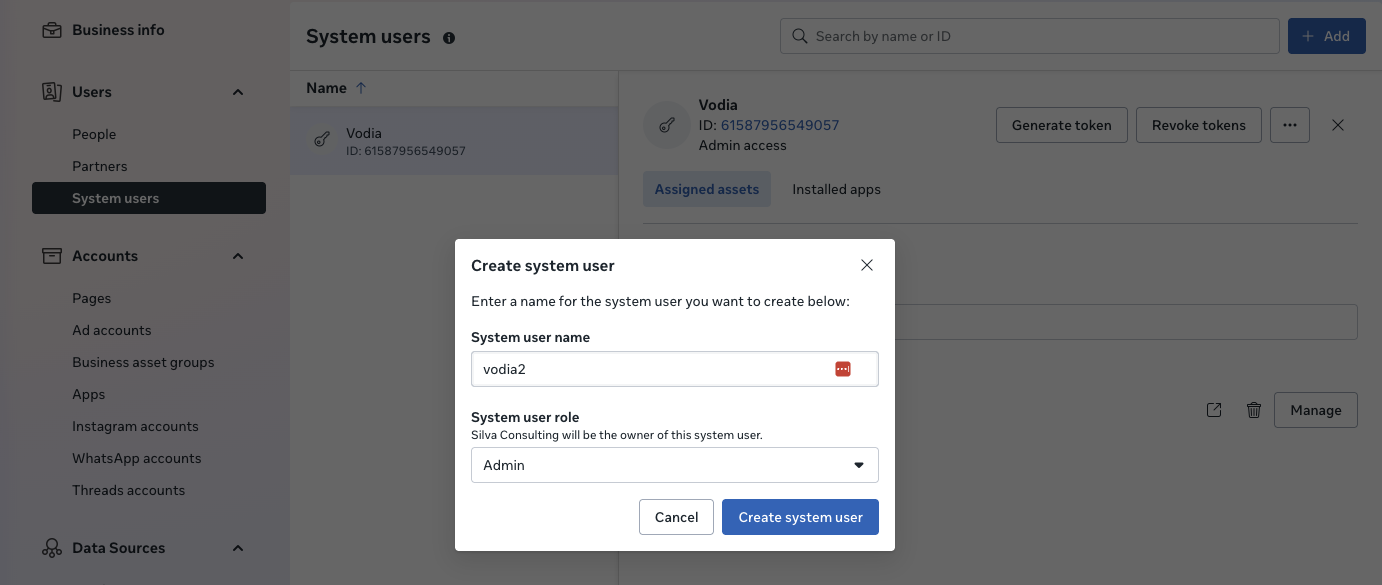The height and width of the screenshot is (585, 1382).
Task: Click the trash icon next to Manage
Action: 1254,410
